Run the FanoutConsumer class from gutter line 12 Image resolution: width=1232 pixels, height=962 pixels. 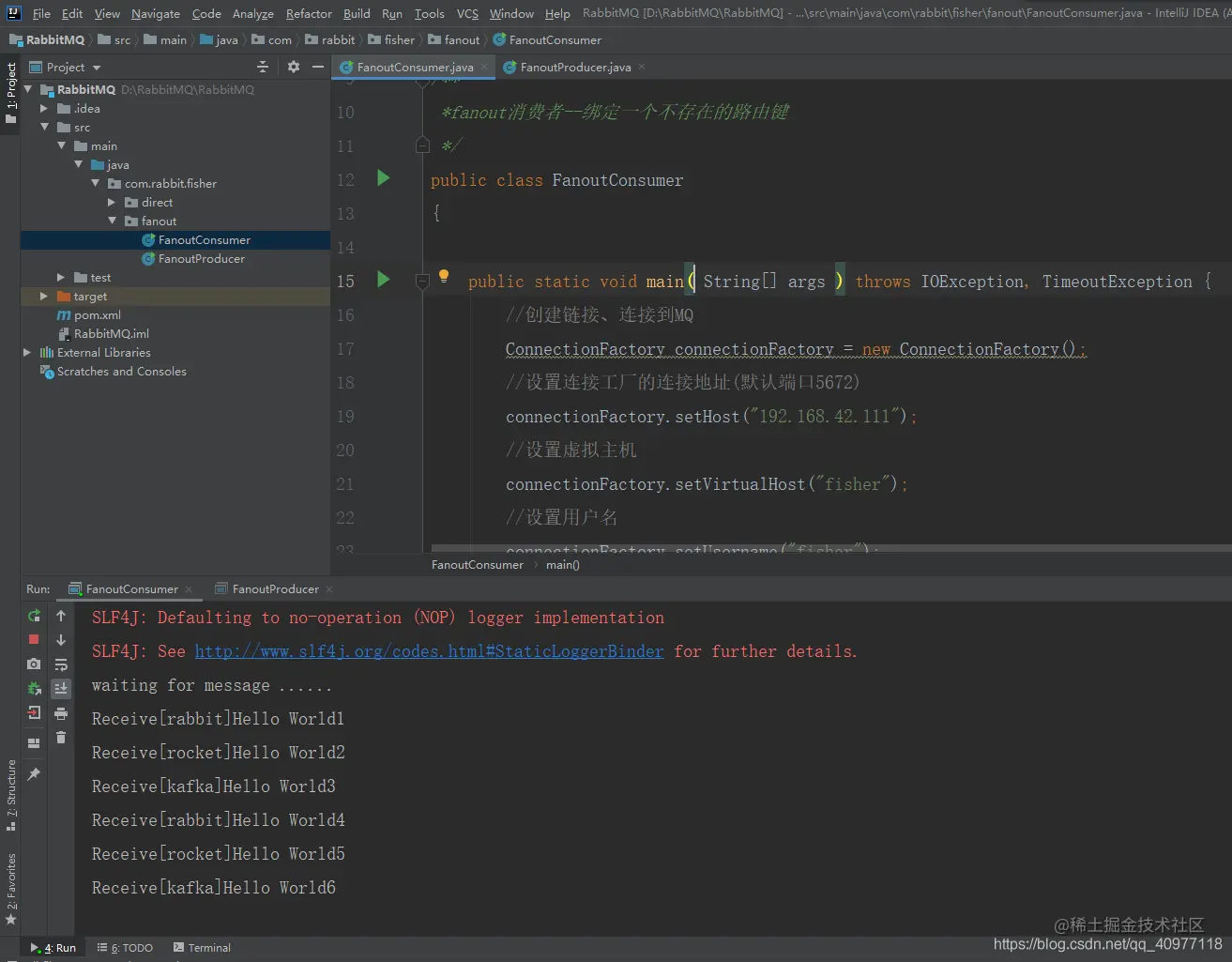(383, 178)
